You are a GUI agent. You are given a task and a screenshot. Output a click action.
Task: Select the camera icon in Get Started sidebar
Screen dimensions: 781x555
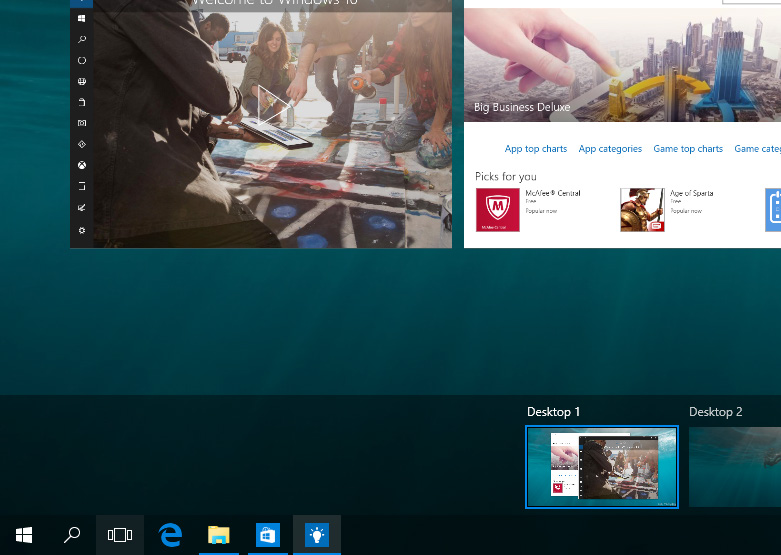point(82,123)
